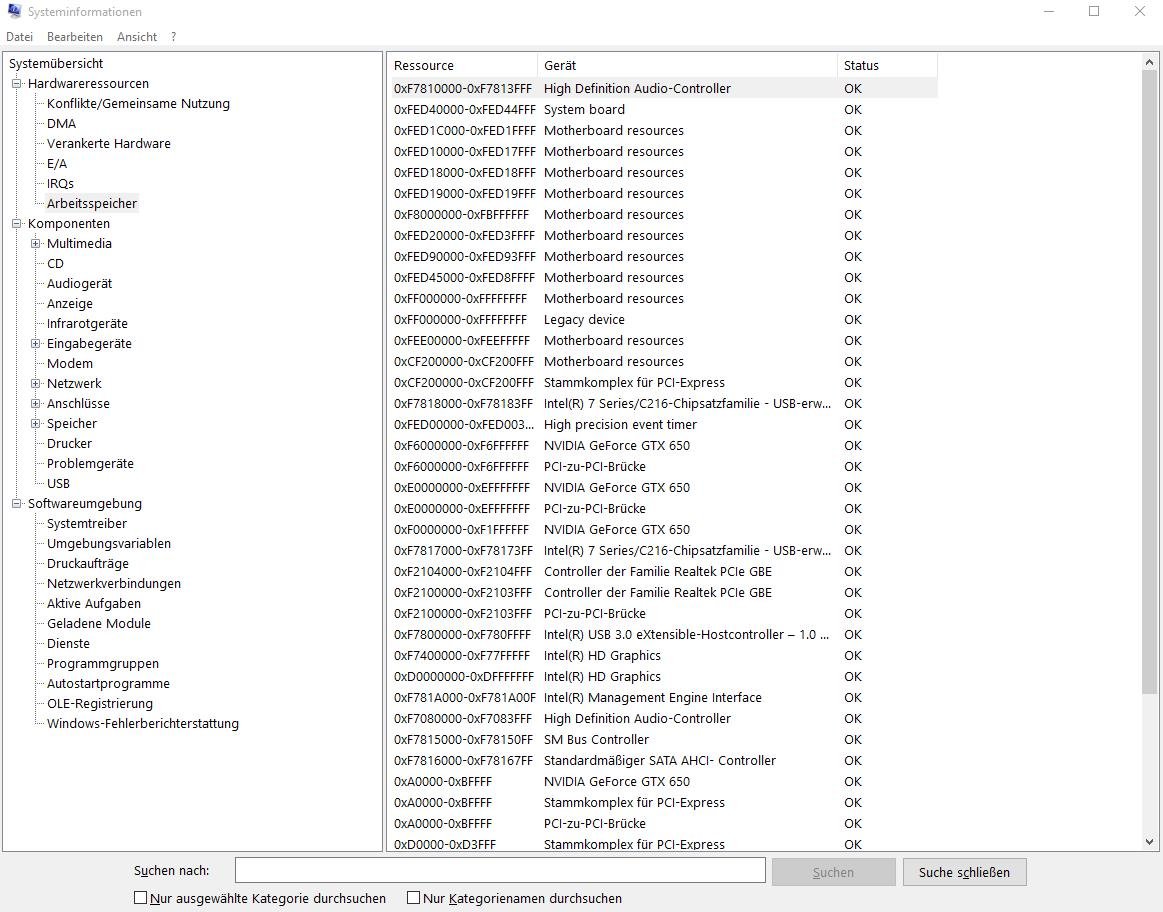Select the CD tree item
The width and height of the screenshot is (1163, 912).
tap(56, 264)
